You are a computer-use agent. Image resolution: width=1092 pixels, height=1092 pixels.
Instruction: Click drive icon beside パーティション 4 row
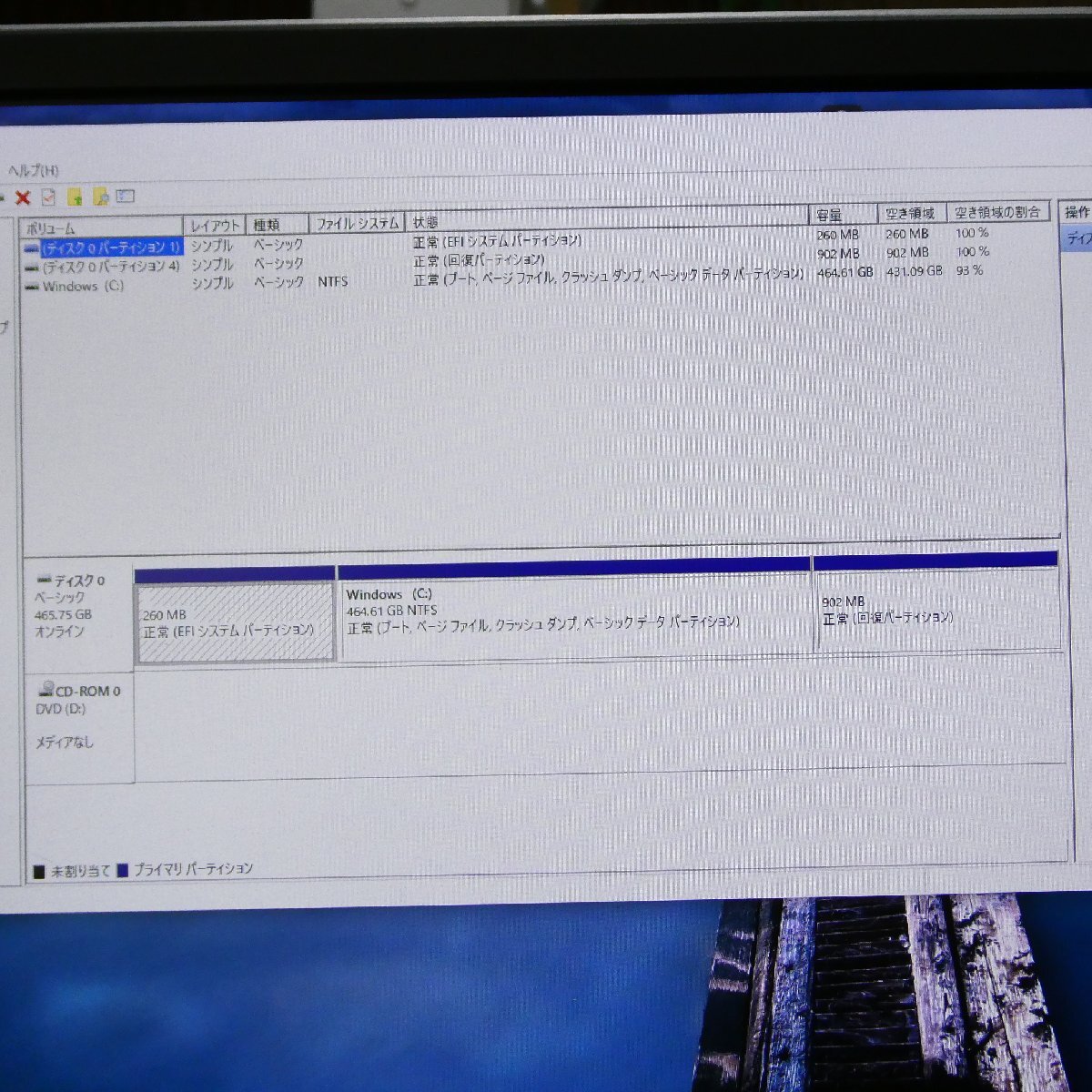coord(32,268)
